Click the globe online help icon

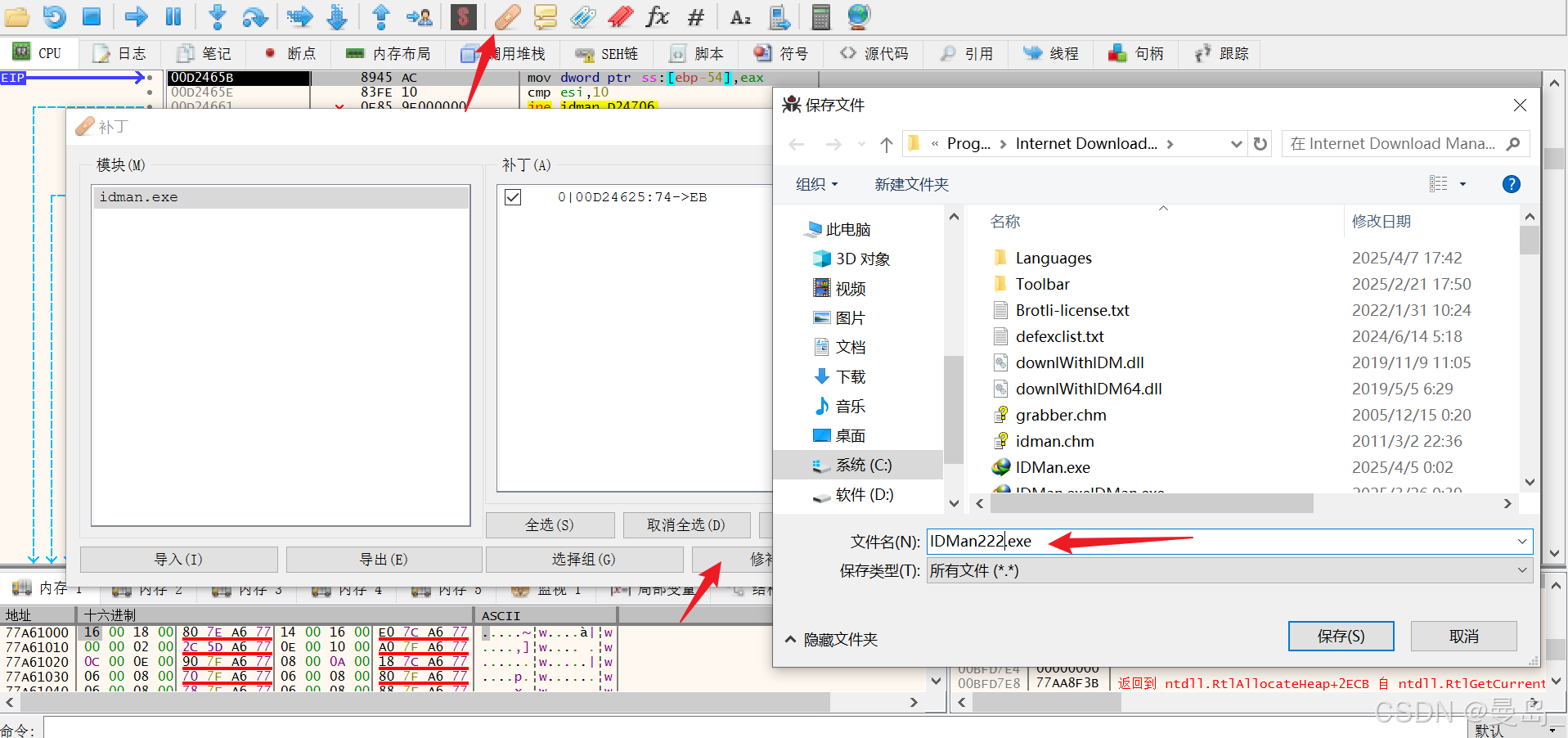[x=859, y=16]
